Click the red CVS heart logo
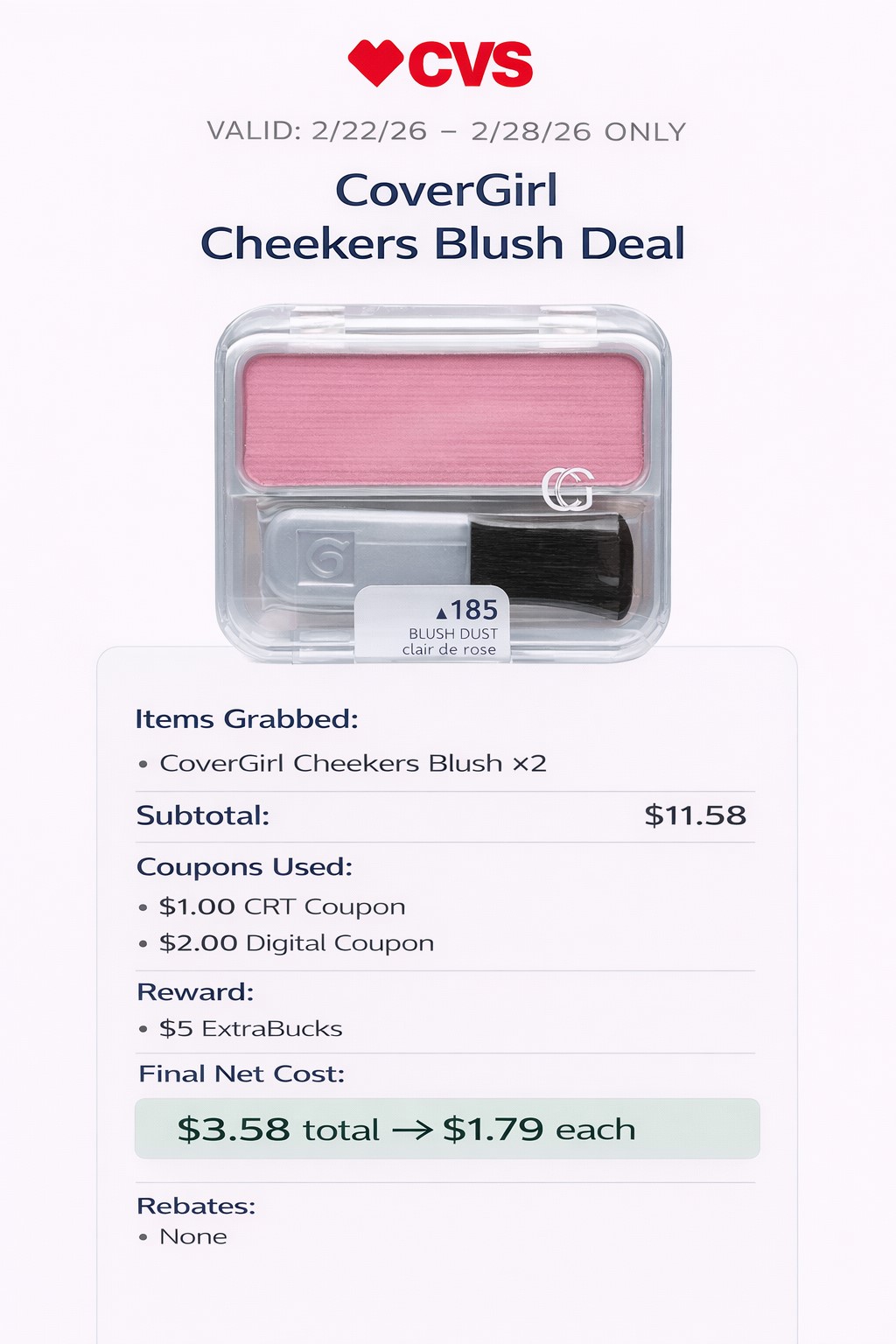Viewport: 896px width, 1344px height. point(374,63)
